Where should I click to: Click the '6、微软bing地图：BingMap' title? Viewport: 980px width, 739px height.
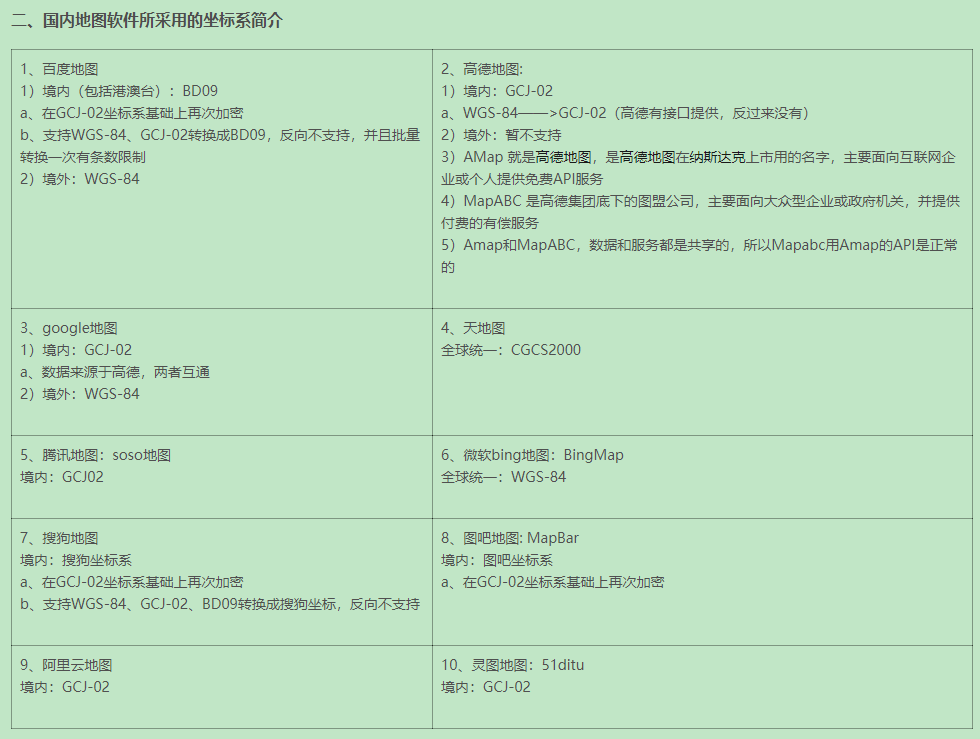click(x=532, y=455)
